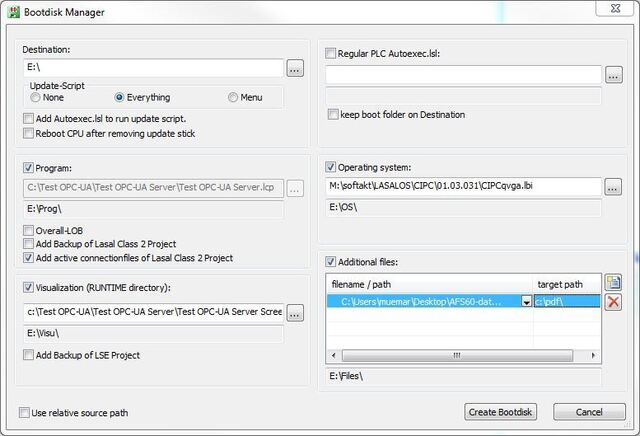Click the target path cell c:\pdf\
640x436 pixels.
(x=567, y=302)
